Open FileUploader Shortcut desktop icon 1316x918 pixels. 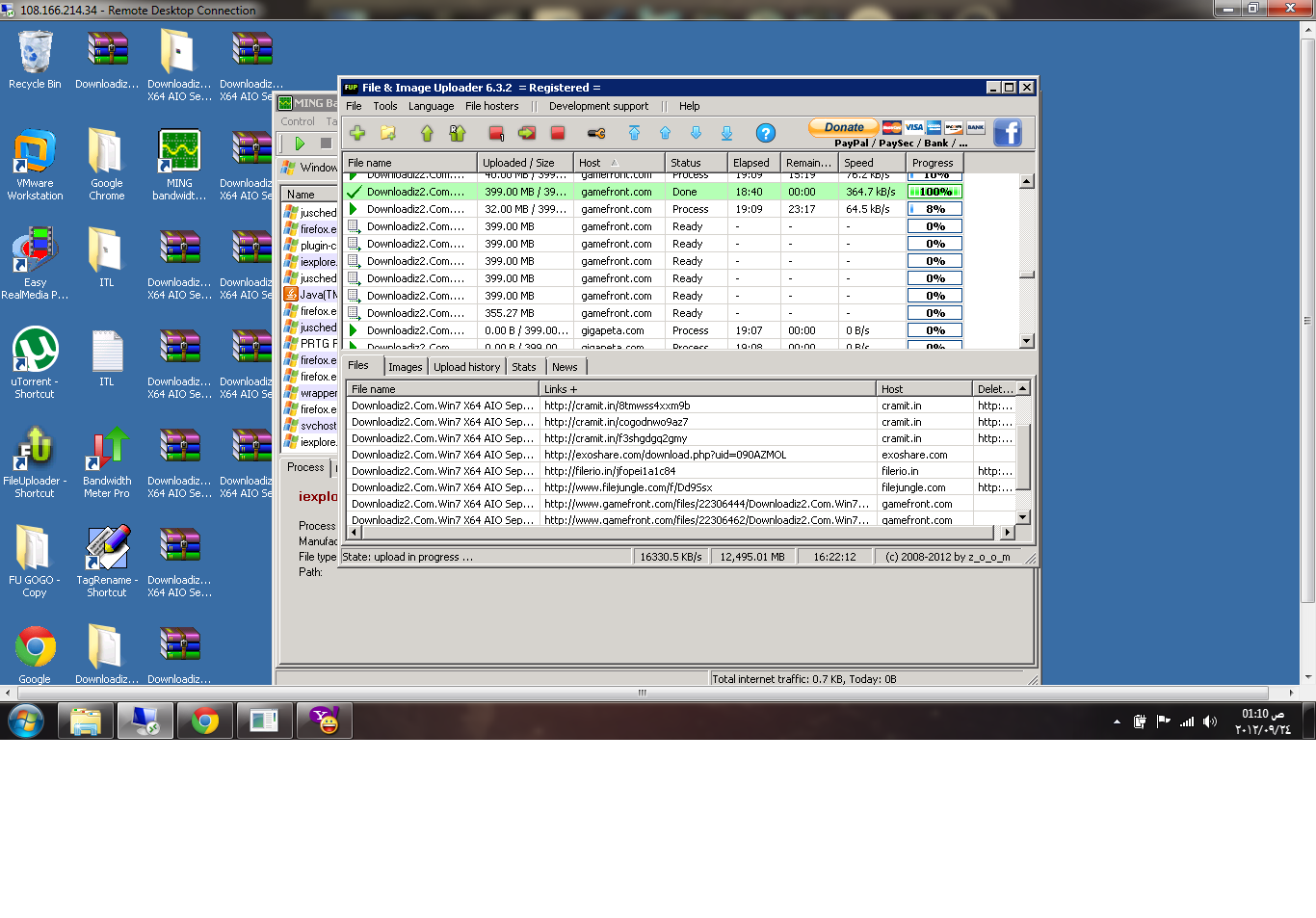(35, 461)
